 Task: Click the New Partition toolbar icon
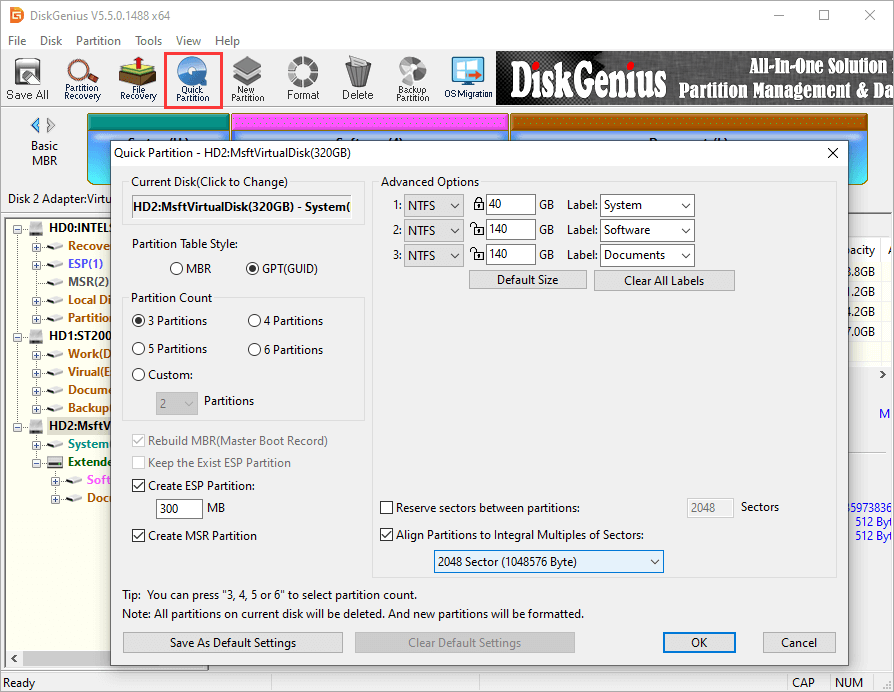coord(248,79)
